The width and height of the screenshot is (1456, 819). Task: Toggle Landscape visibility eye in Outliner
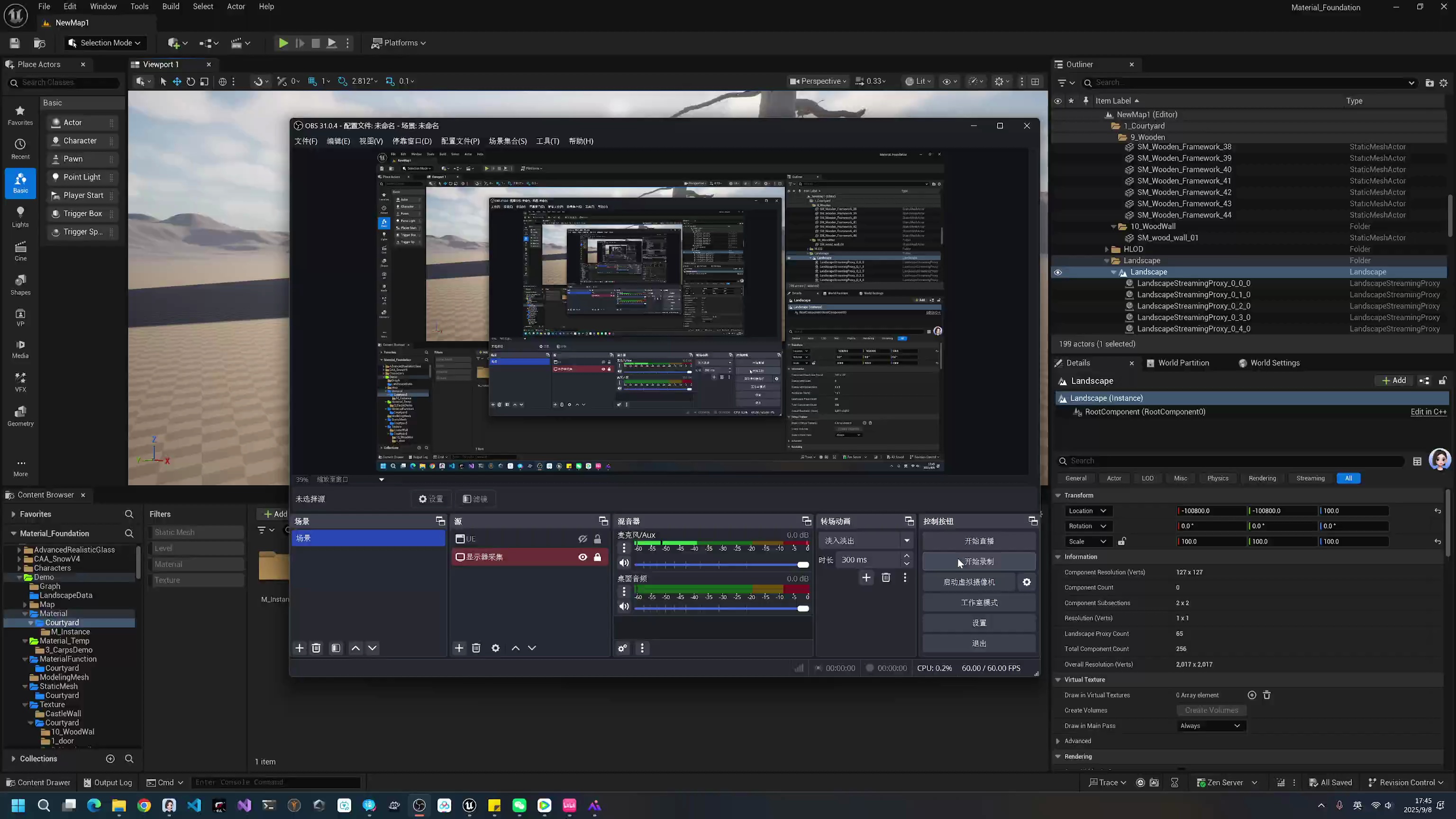pyautogui.click(x=1057, y=272)
